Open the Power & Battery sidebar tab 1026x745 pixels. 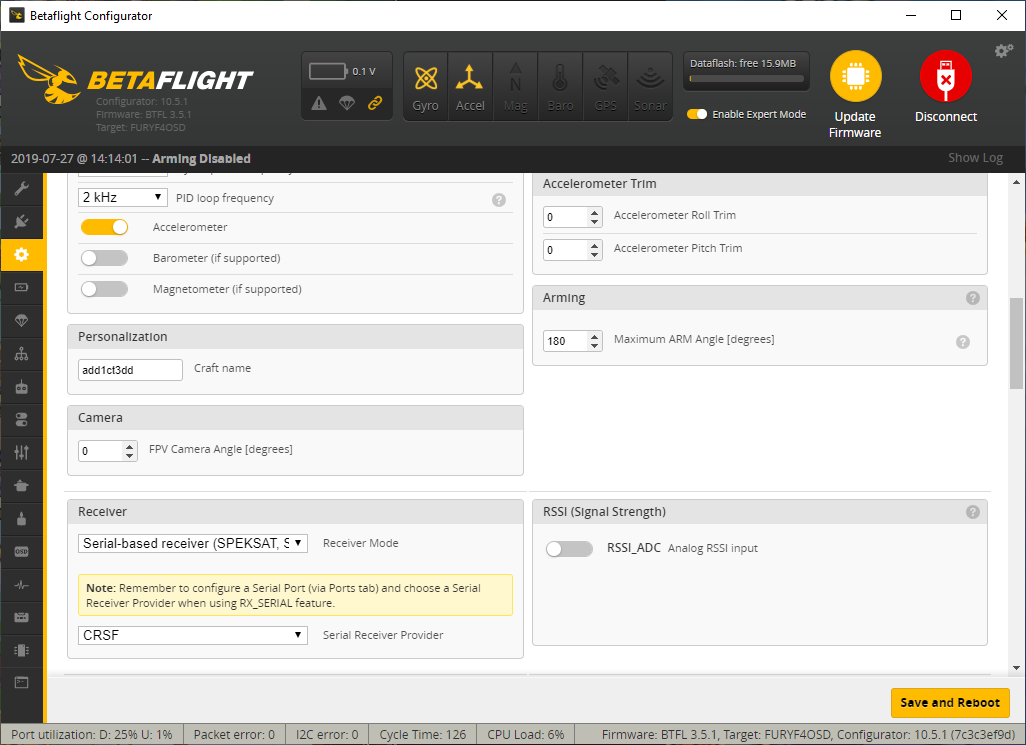pos(22,287)
